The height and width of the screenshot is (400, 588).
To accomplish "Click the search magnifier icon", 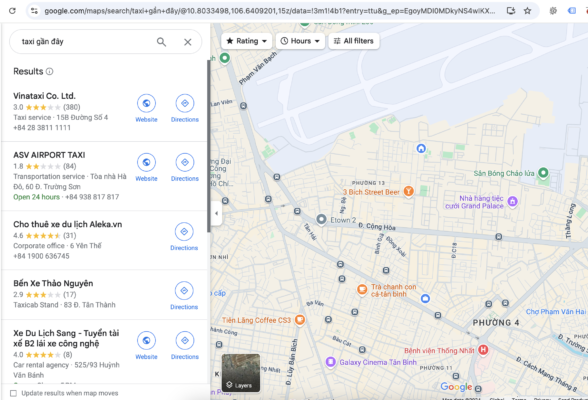I will coord(161,42).
